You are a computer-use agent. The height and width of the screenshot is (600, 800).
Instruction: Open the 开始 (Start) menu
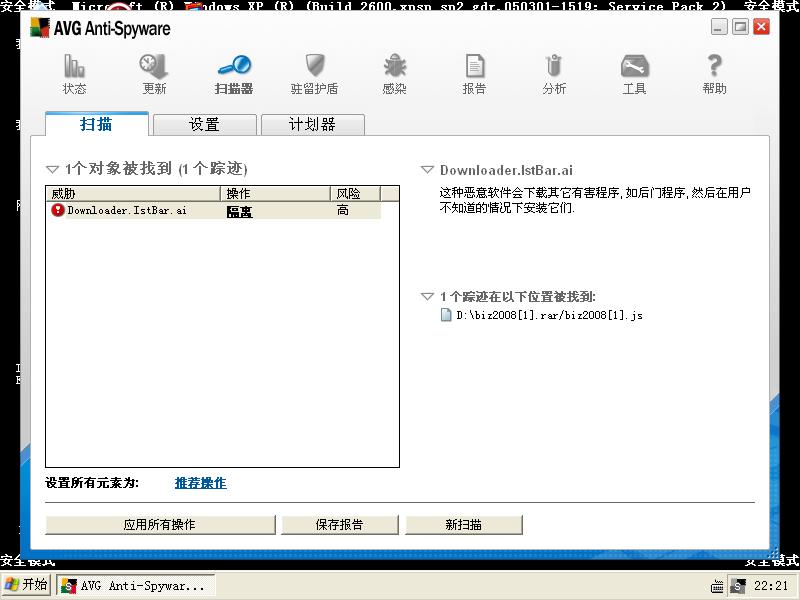[26, 585]
